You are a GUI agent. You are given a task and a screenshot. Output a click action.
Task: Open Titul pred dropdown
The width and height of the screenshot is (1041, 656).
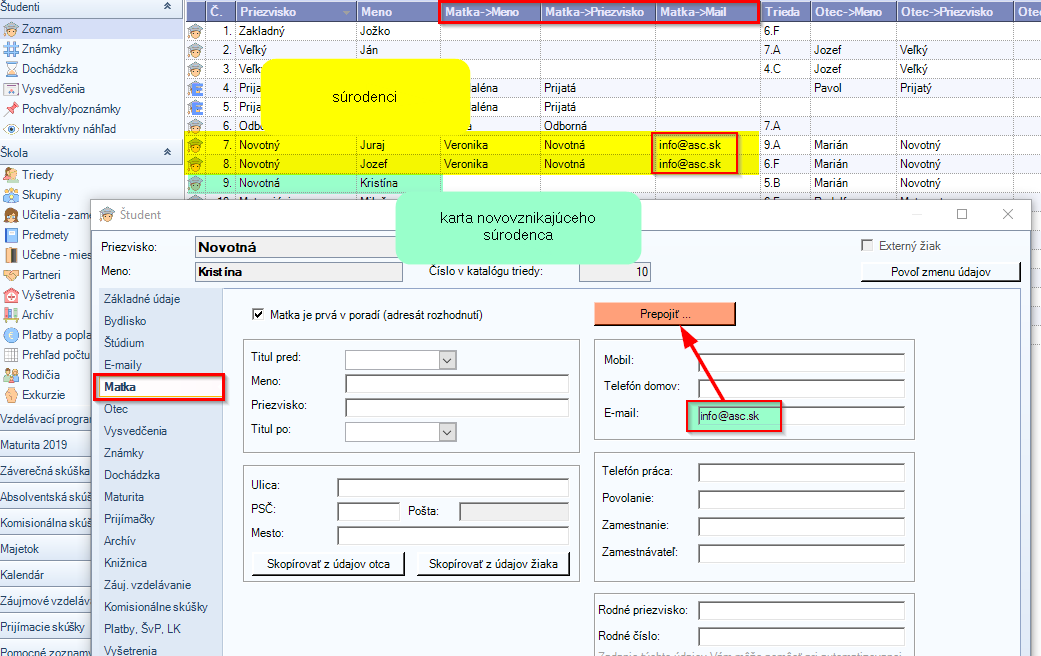coord(447,360)
